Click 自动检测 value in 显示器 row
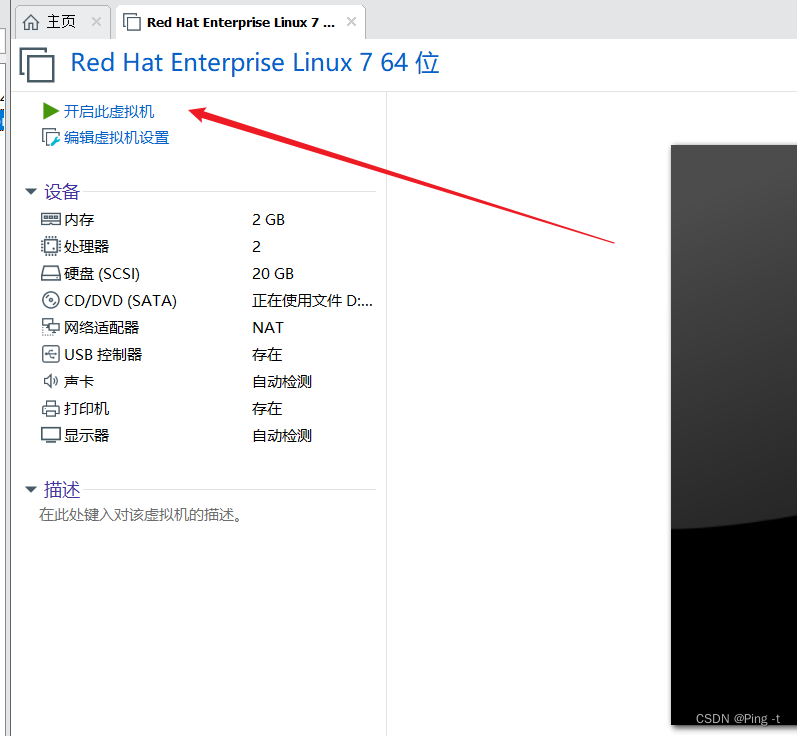The image size is (797, 736). point(282,436)
